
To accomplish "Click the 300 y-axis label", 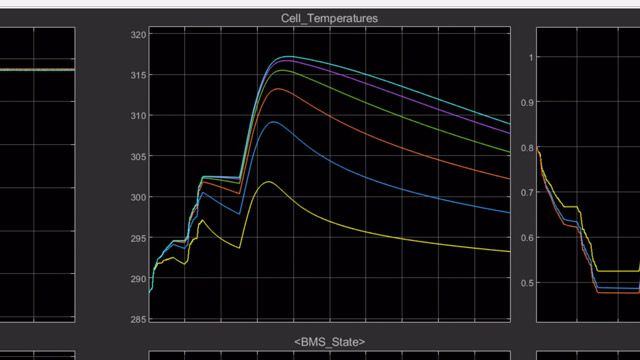I will [x=138, y=197].
